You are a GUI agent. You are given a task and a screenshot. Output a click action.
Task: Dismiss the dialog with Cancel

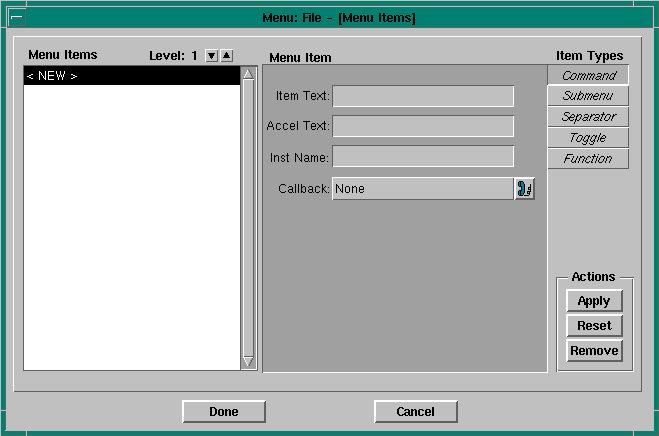tap(415, 411)
